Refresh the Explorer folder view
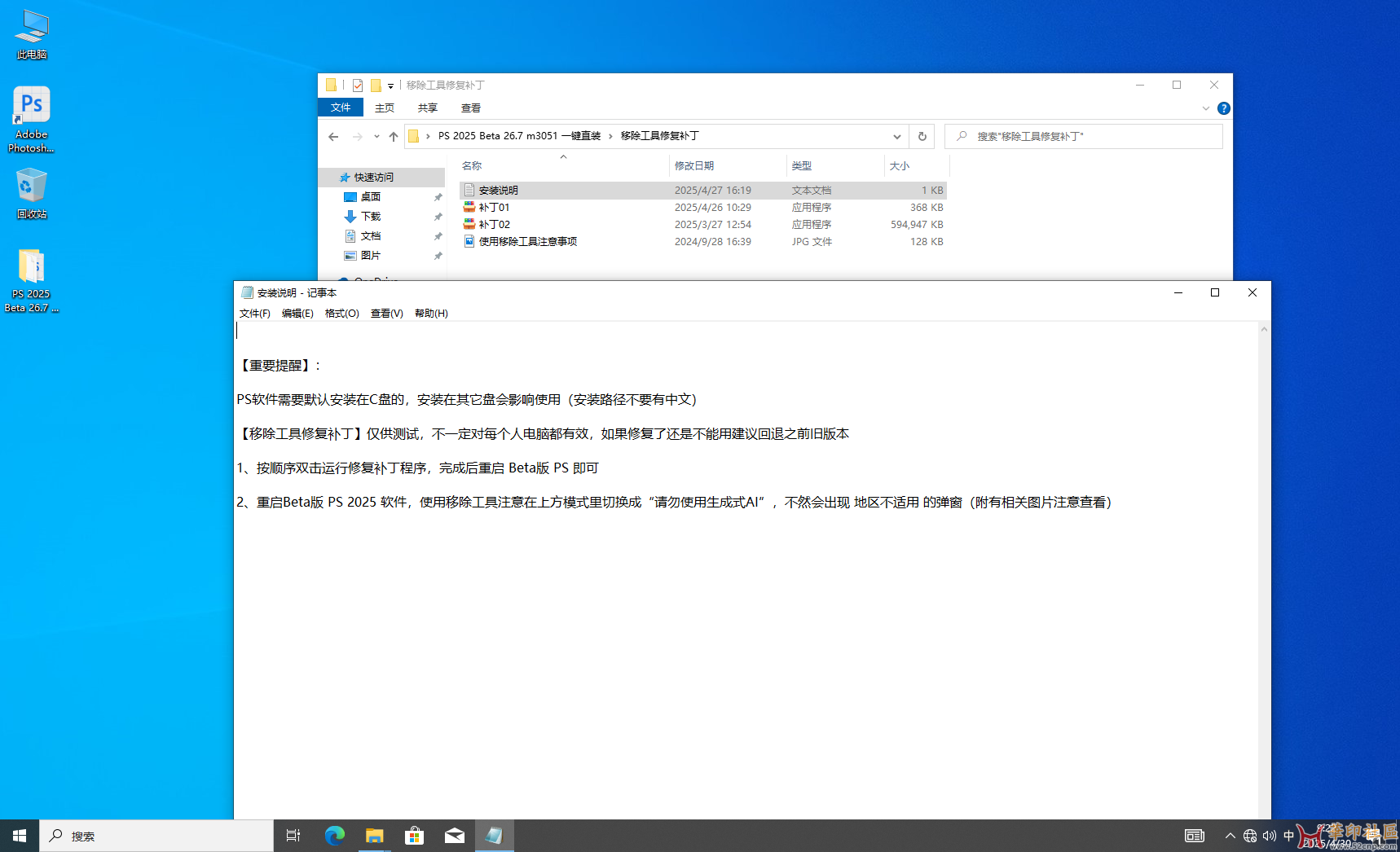 click(x=922, y=137)
